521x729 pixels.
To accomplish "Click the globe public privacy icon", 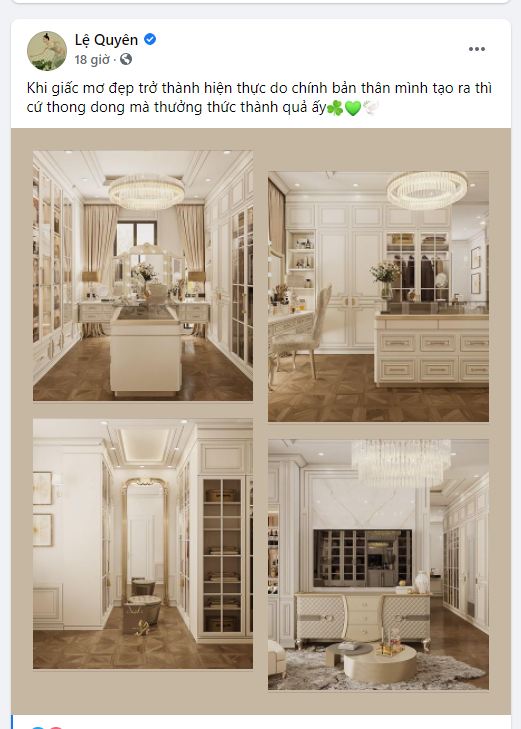I will click(126, 59).
